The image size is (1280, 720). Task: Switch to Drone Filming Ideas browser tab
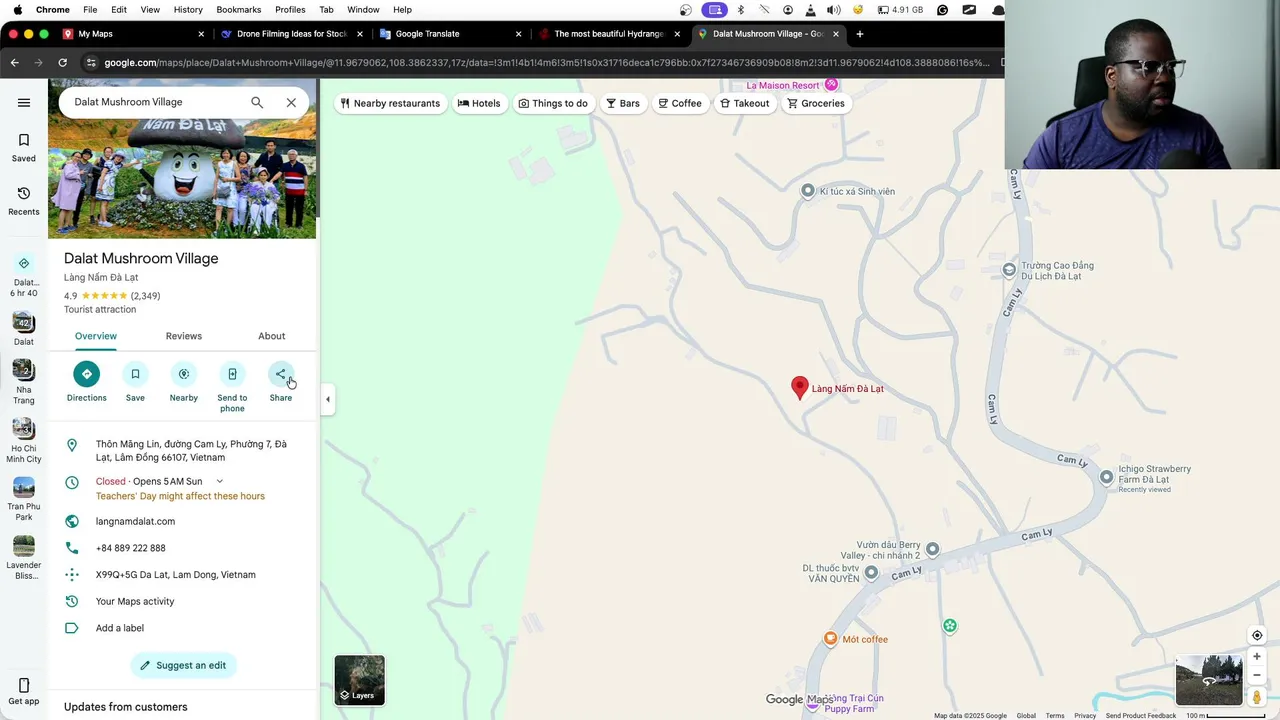[290, 33]
